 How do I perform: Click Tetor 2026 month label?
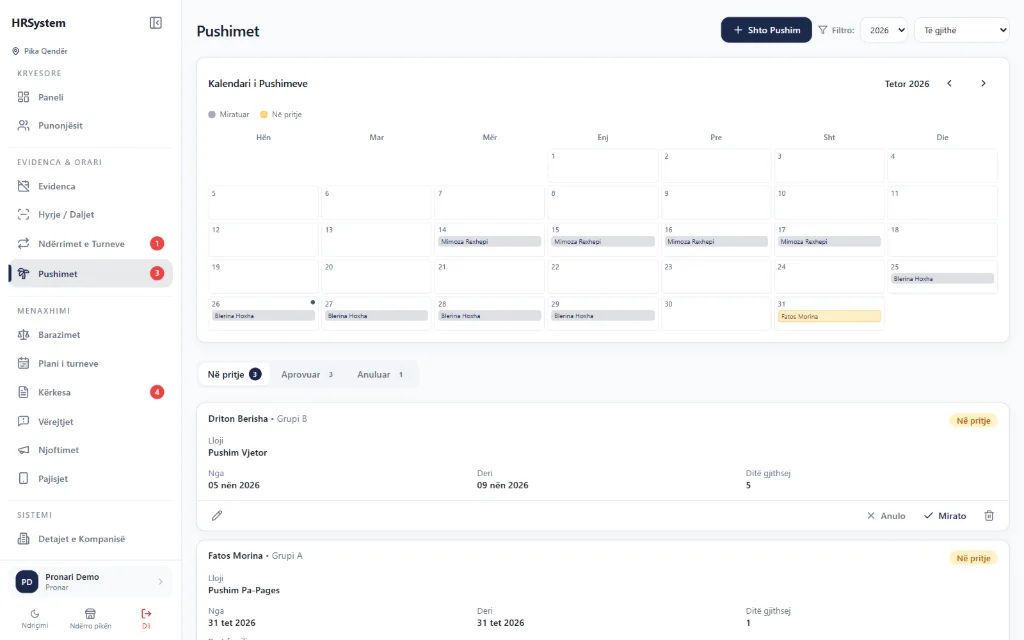click(906, 84)
